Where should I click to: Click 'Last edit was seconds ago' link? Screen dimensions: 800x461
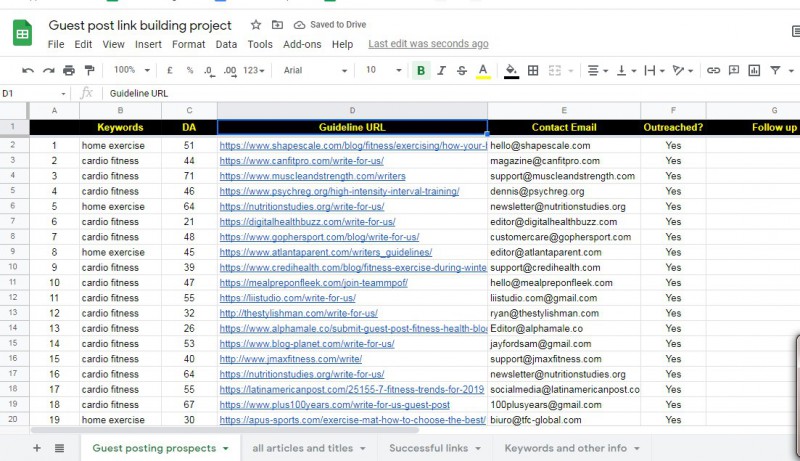pyautogui.click(x=428, y=44)
